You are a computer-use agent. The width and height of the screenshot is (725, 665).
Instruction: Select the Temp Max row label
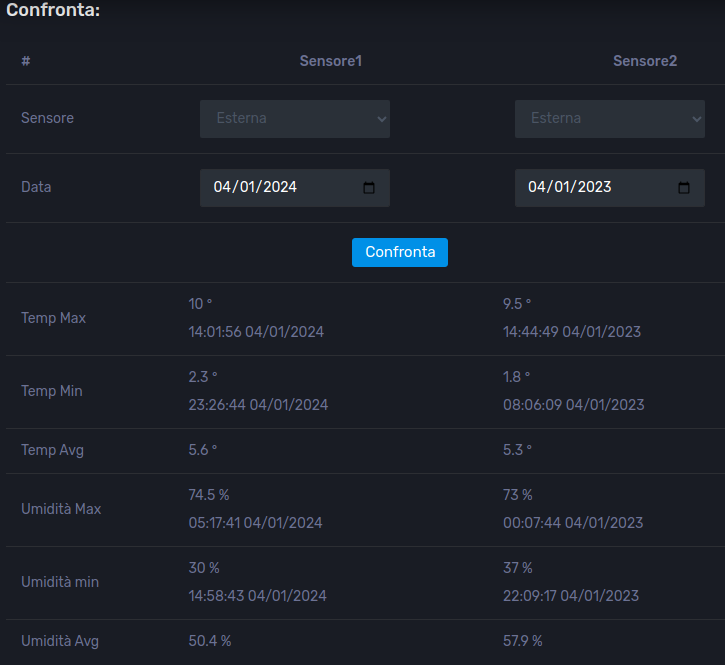point(53,318)
